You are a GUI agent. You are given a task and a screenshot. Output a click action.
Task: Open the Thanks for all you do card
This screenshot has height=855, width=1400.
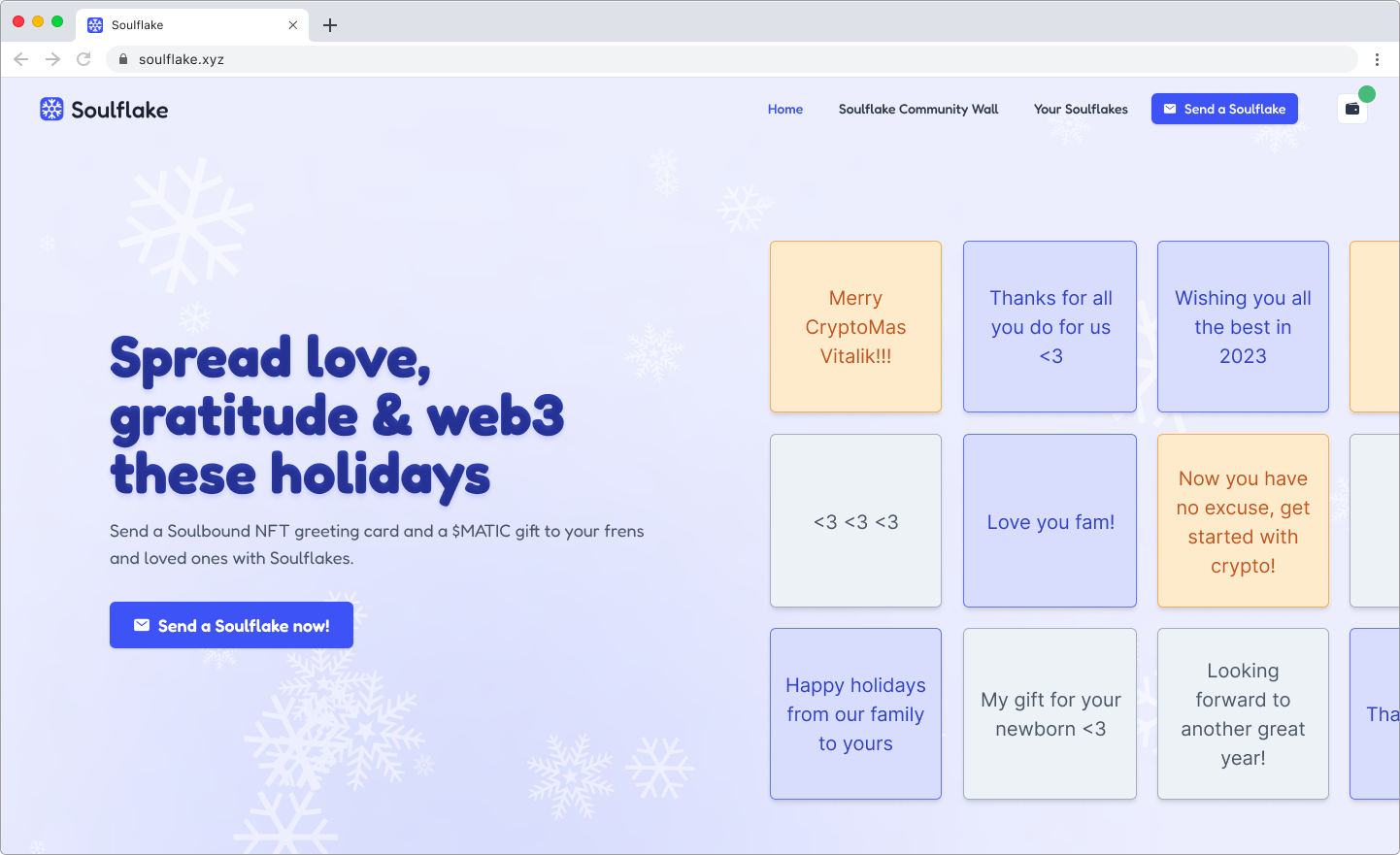(1050, 327)
